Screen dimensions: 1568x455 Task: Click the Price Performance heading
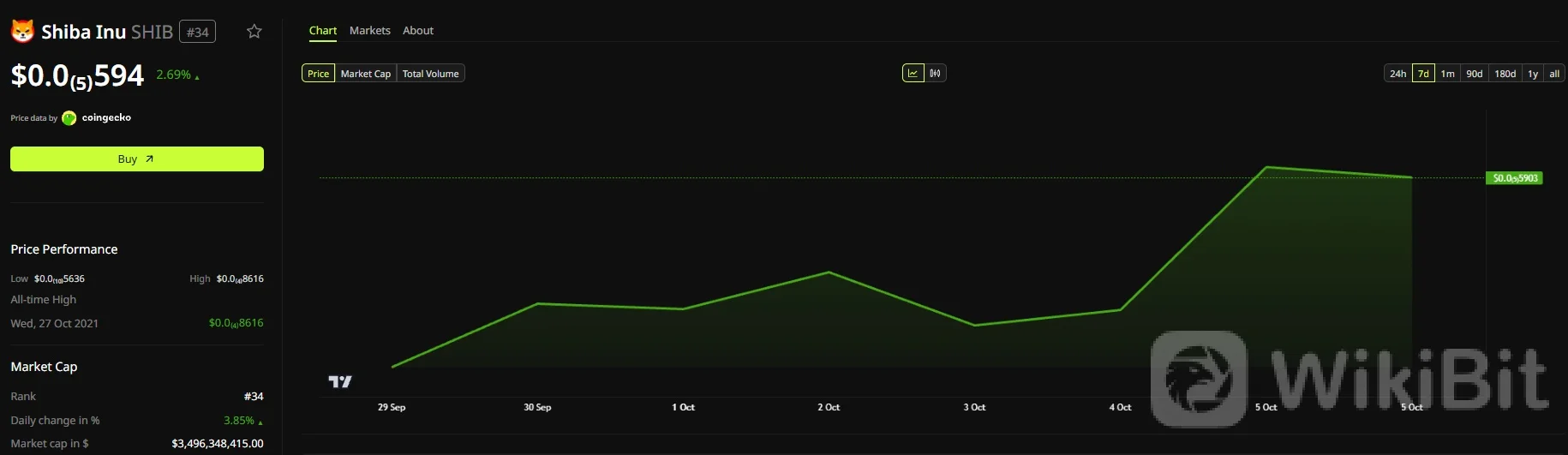[64, 249]
